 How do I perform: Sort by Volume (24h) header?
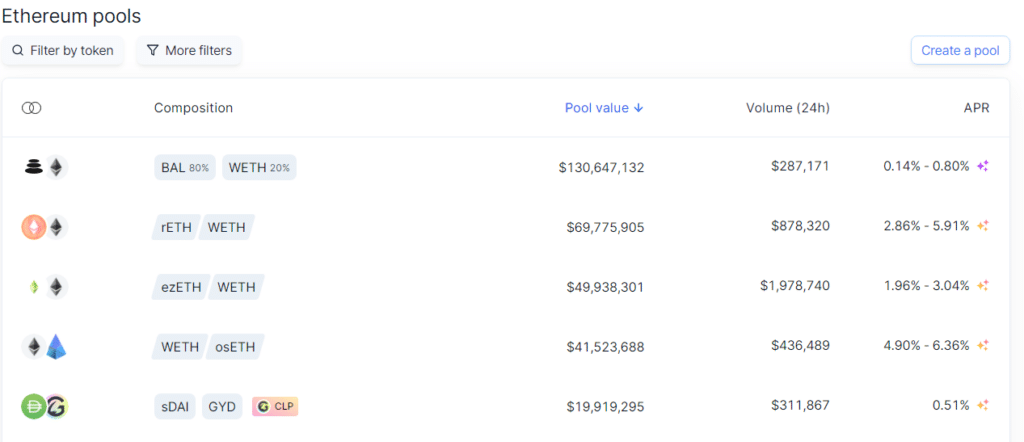788,108
